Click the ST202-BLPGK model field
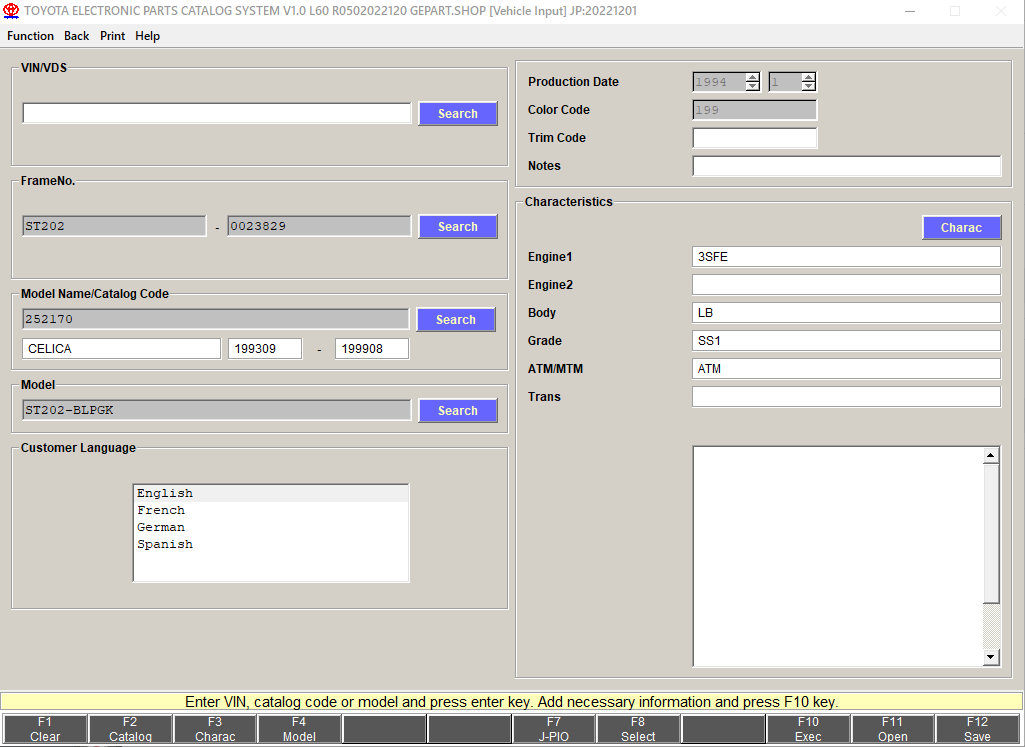The height and width of the screenshot is (747, 1025). 216,410
